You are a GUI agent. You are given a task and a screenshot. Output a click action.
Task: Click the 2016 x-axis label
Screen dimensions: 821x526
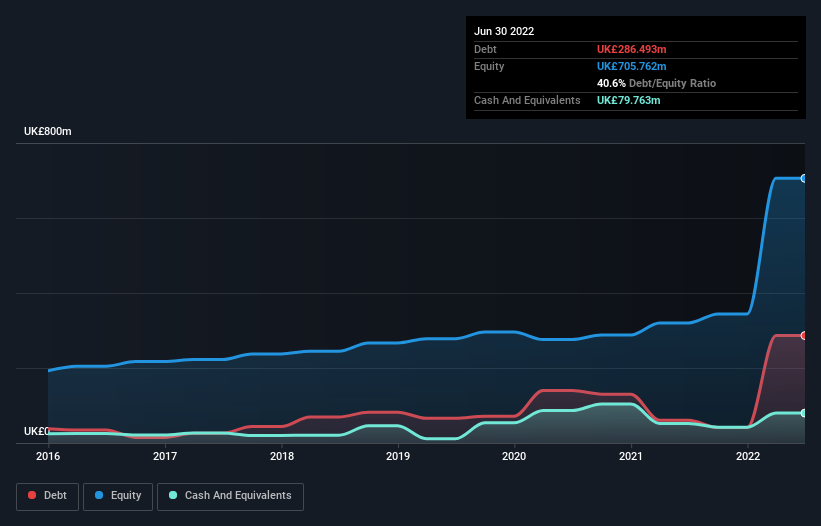(48, 456)
